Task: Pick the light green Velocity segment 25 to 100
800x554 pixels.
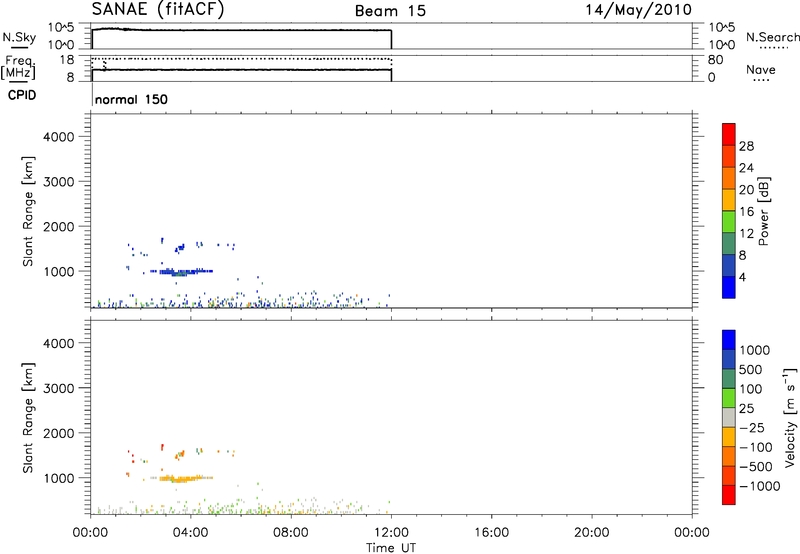Action: pyautogui.click(x=729, y=398)
